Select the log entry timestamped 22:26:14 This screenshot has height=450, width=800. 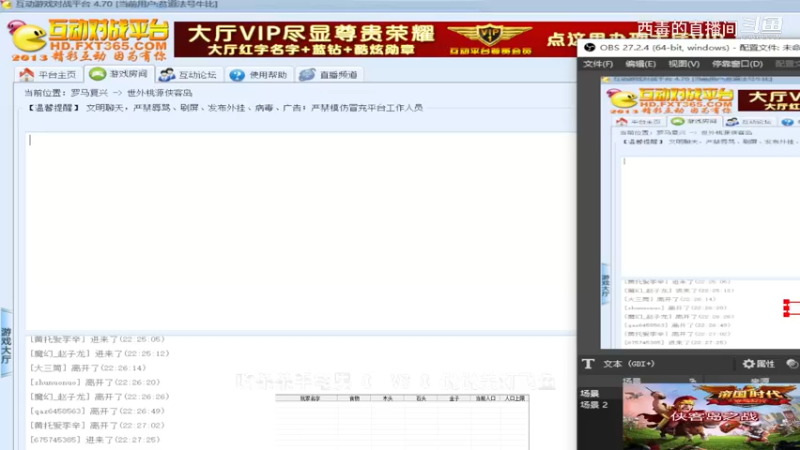88,368
